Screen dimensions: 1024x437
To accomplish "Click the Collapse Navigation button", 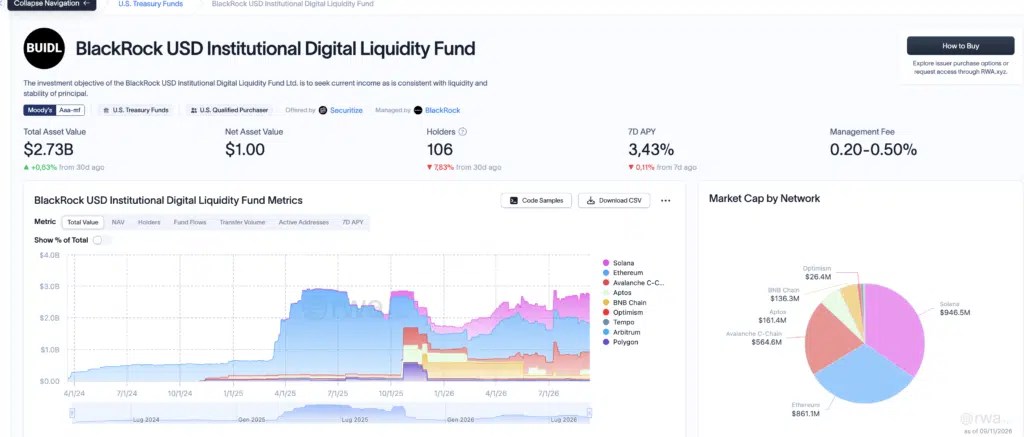I will tap(52, 4).
